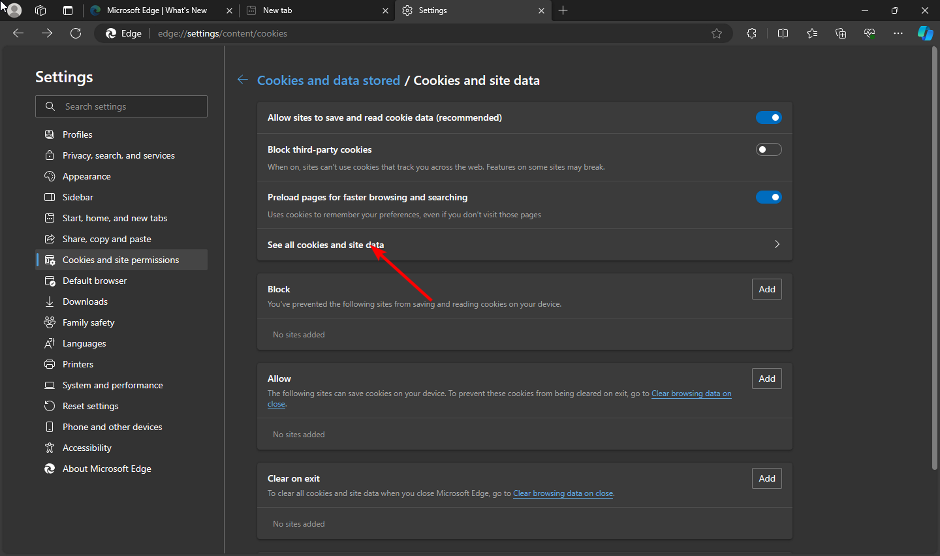Click the search magnifier icon in Search settings
This screenshot has height=556, width=940.
50,106
